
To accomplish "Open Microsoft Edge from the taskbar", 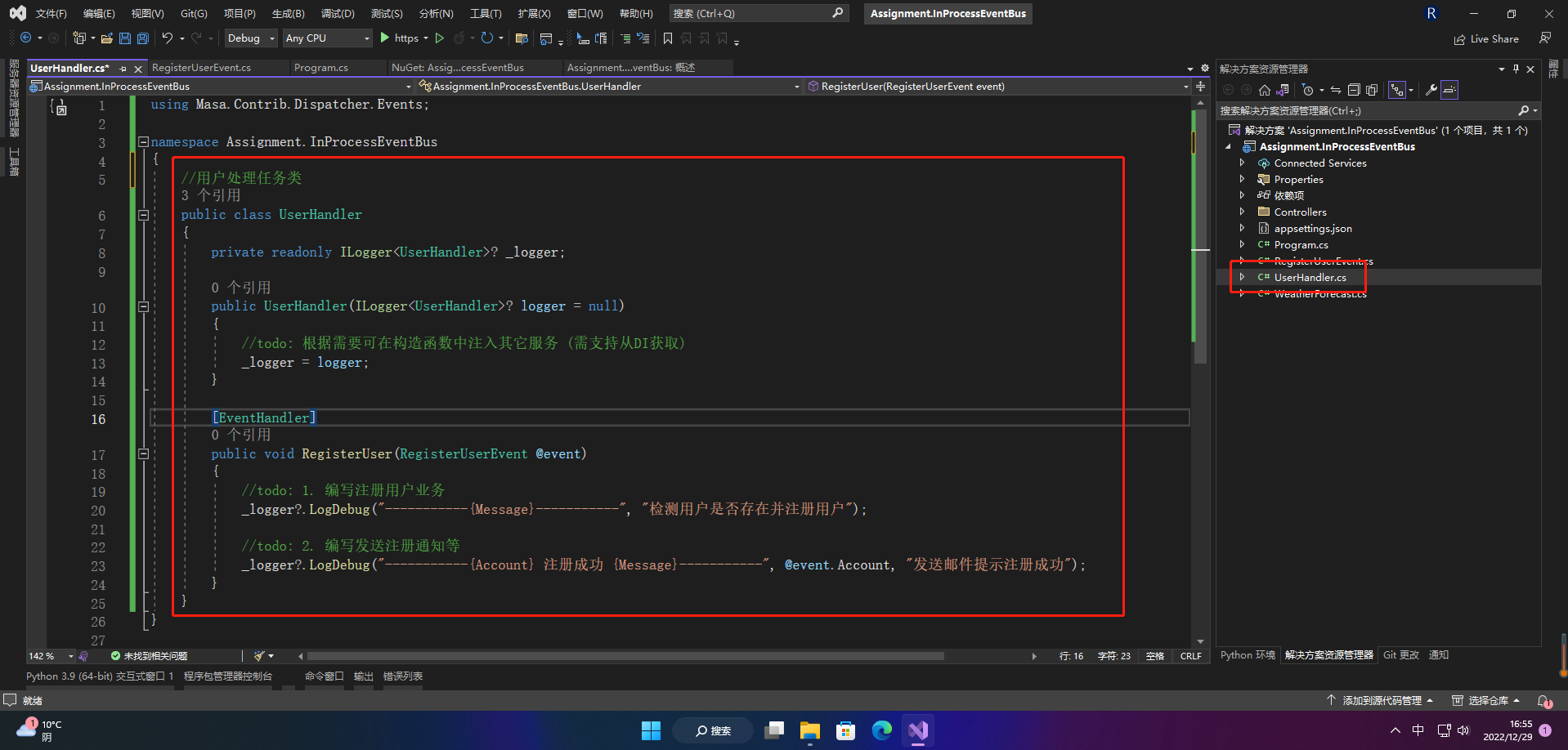I will point(882,730).
